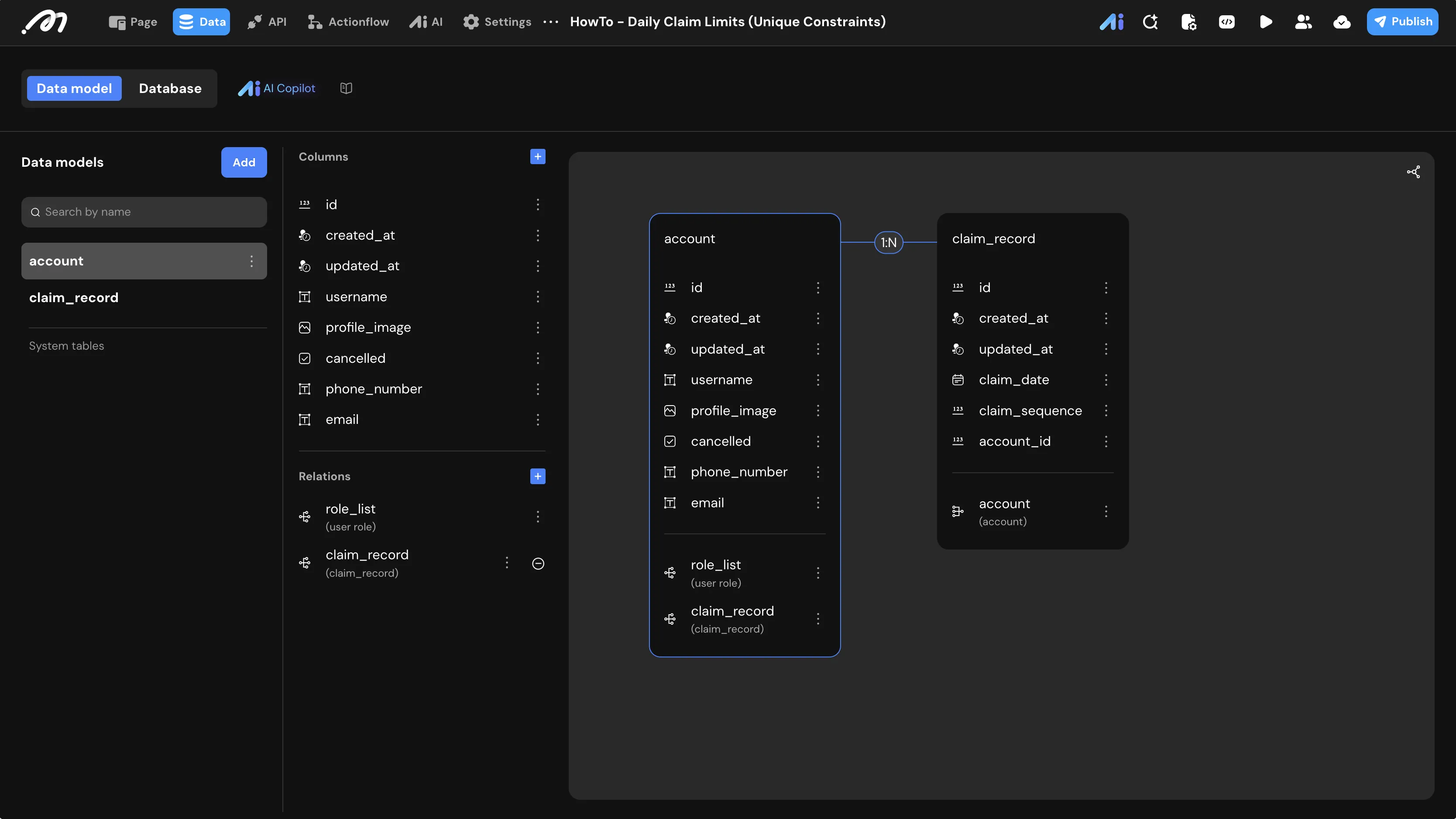The image size is (1456, 819).
Task: Open the collaborators people icon
Action: coord(1303,22)
